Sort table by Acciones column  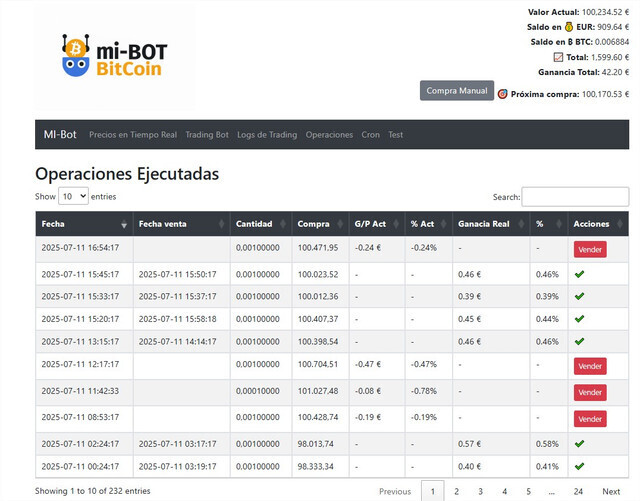[x=598, y=224]
